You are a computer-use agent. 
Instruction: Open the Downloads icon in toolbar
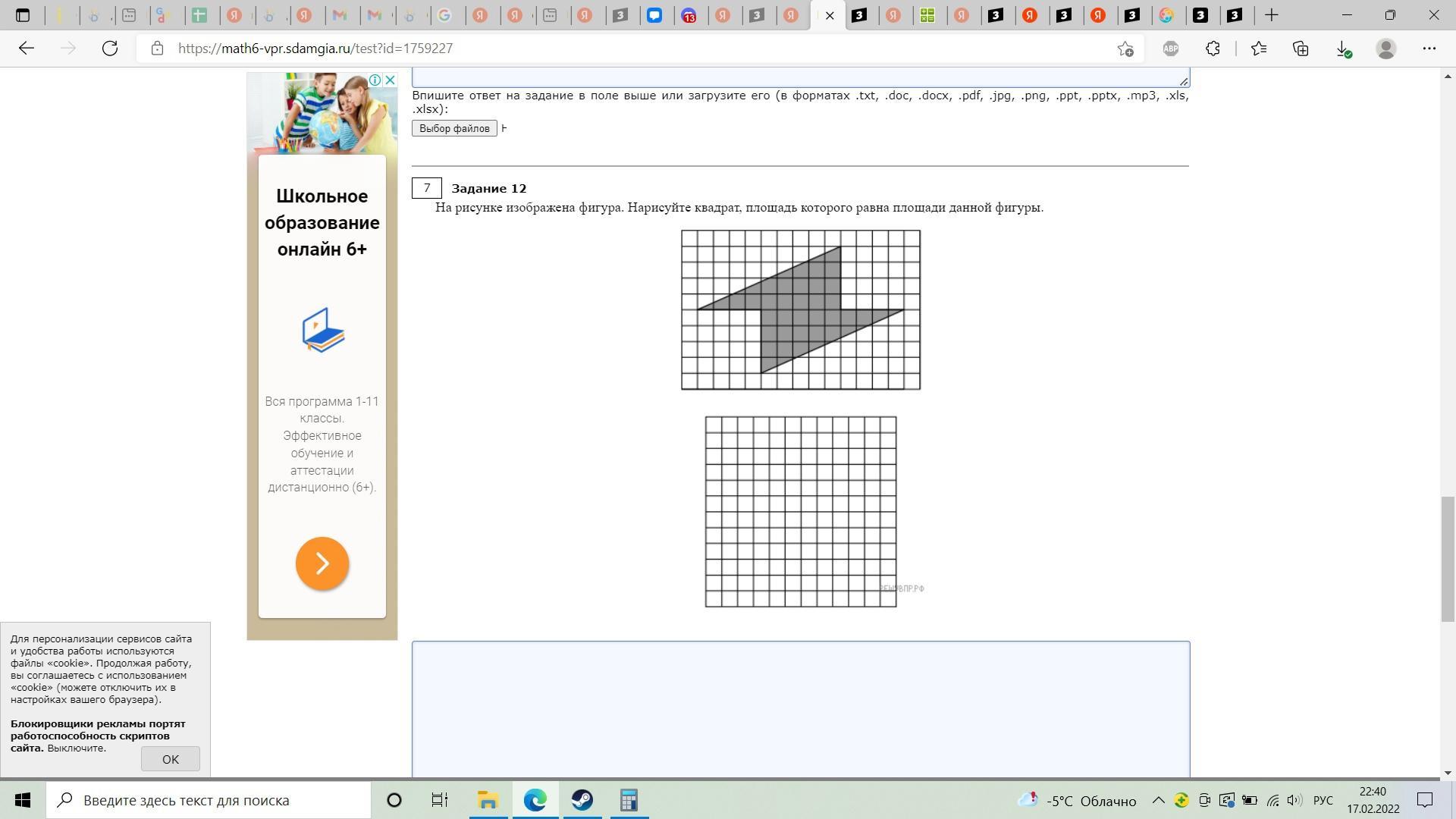(1342, 49)
